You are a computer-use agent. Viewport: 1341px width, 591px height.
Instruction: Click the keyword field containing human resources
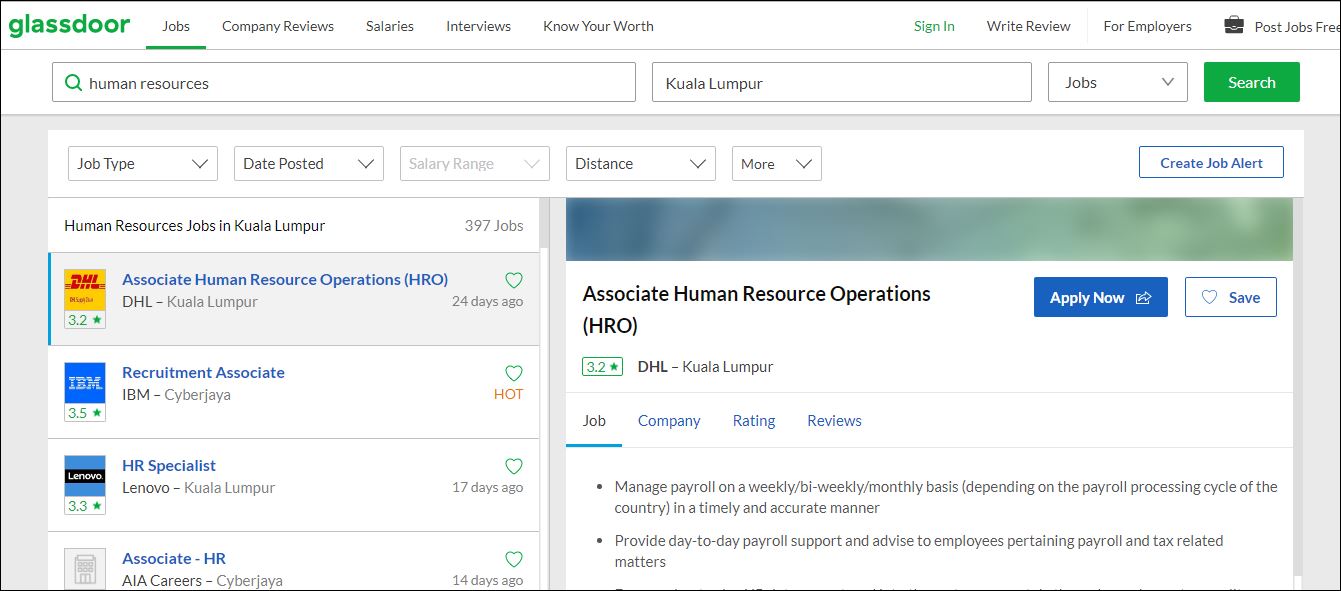tap(344, 83)
